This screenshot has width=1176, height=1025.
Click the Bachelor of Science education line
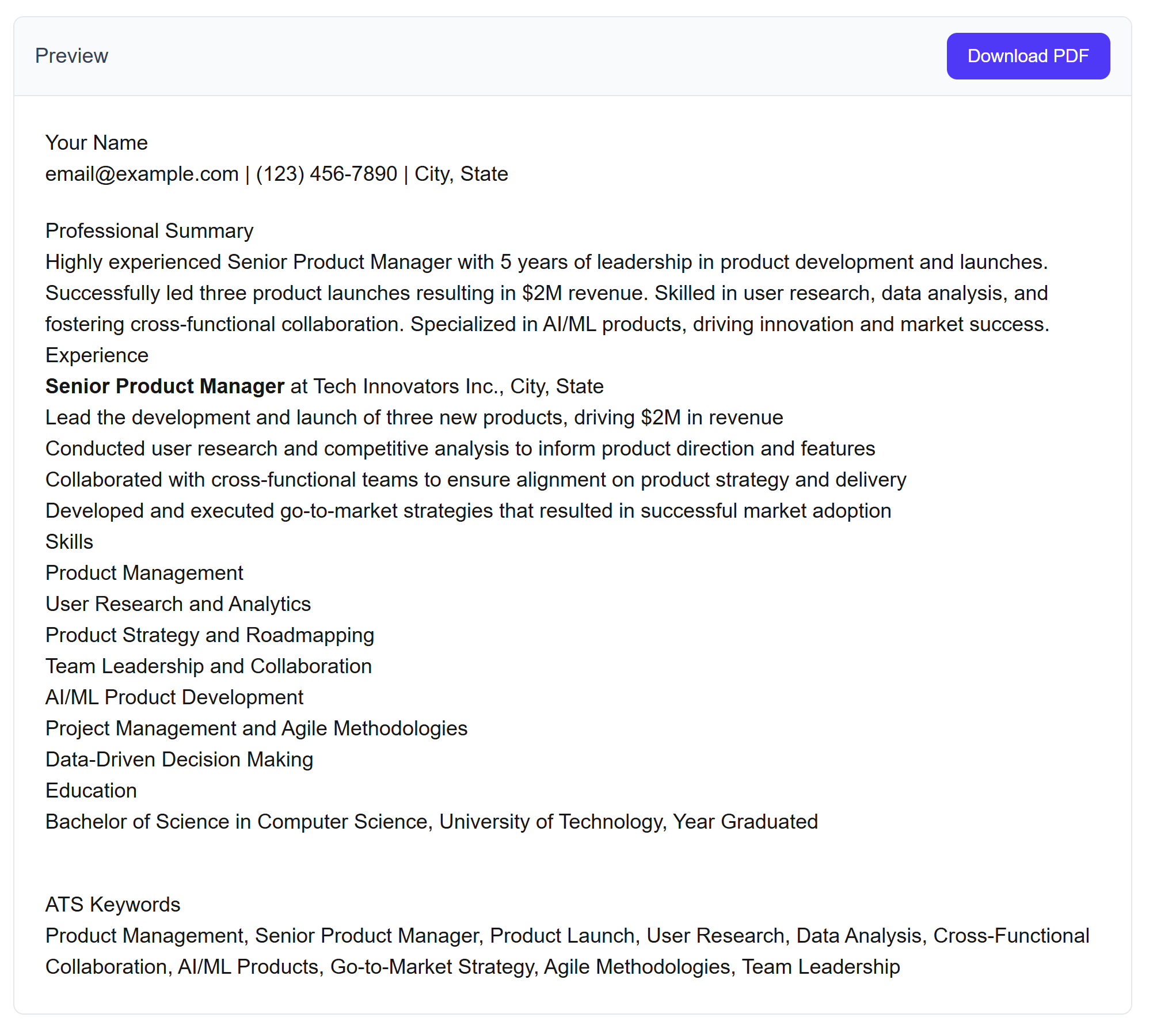tap(432, 822)
